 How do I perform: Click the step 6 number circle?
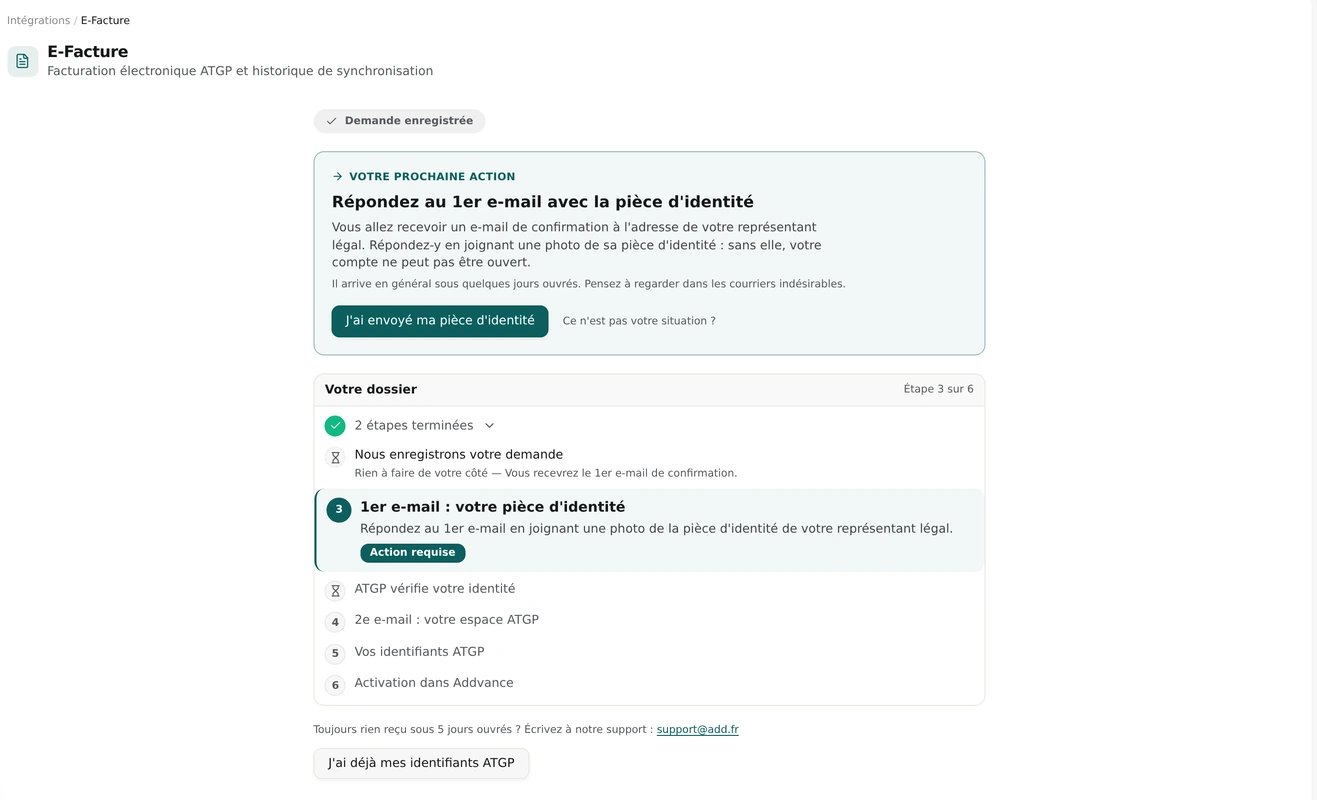pyautogui.click(x=335, y=685)
